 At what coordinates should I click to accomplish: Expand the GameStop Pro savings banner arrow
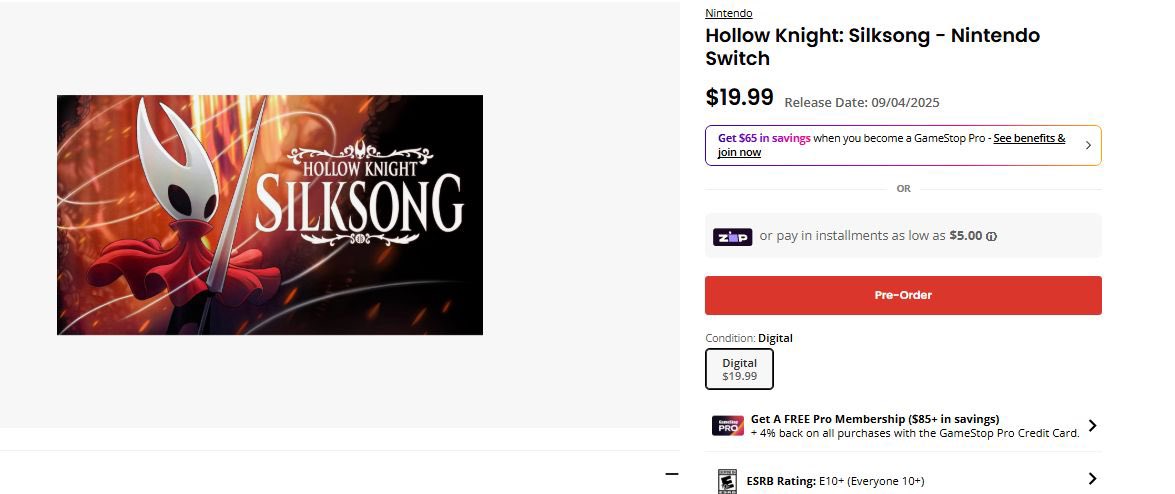[1088, 145]
